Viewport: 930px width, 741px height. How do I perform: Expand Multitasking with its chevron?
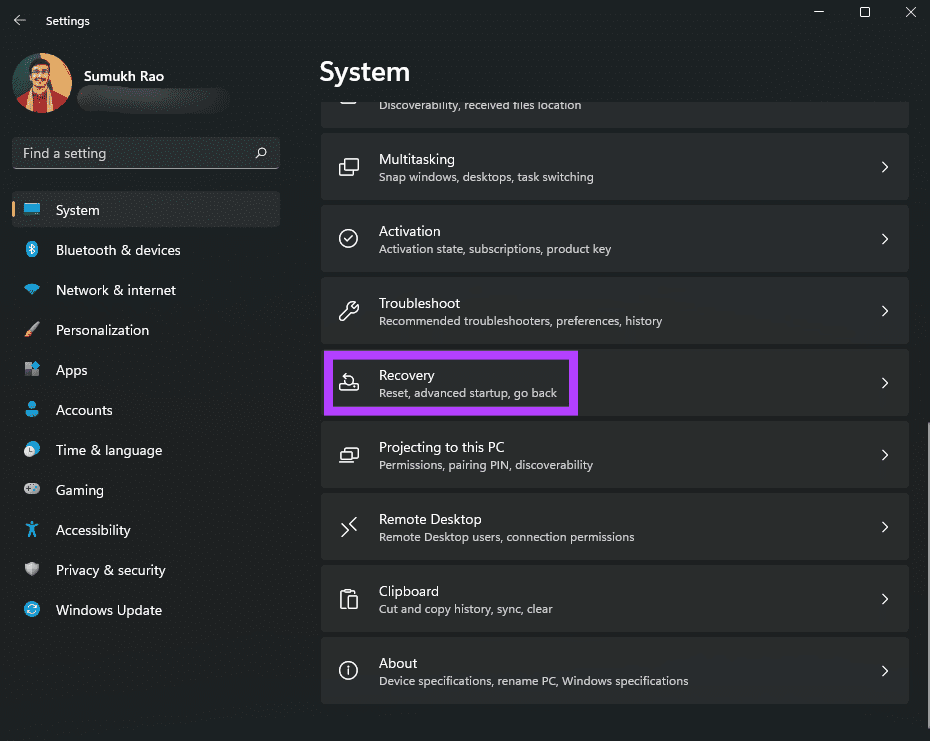click(884, 167)
